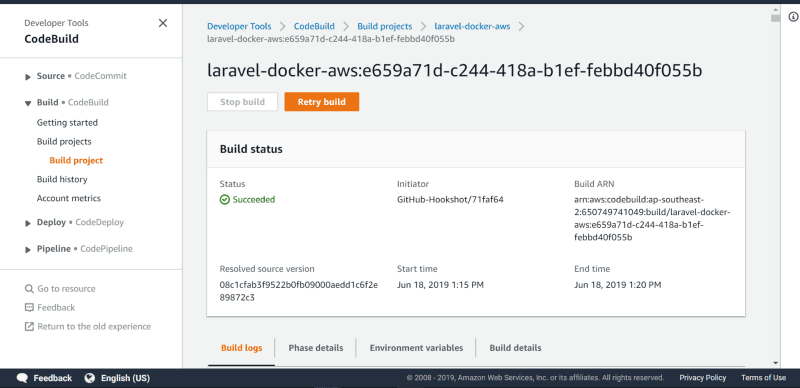Open the Environment variables tab
This screenshot has height=388, width=800.
(x=416, y=348)
